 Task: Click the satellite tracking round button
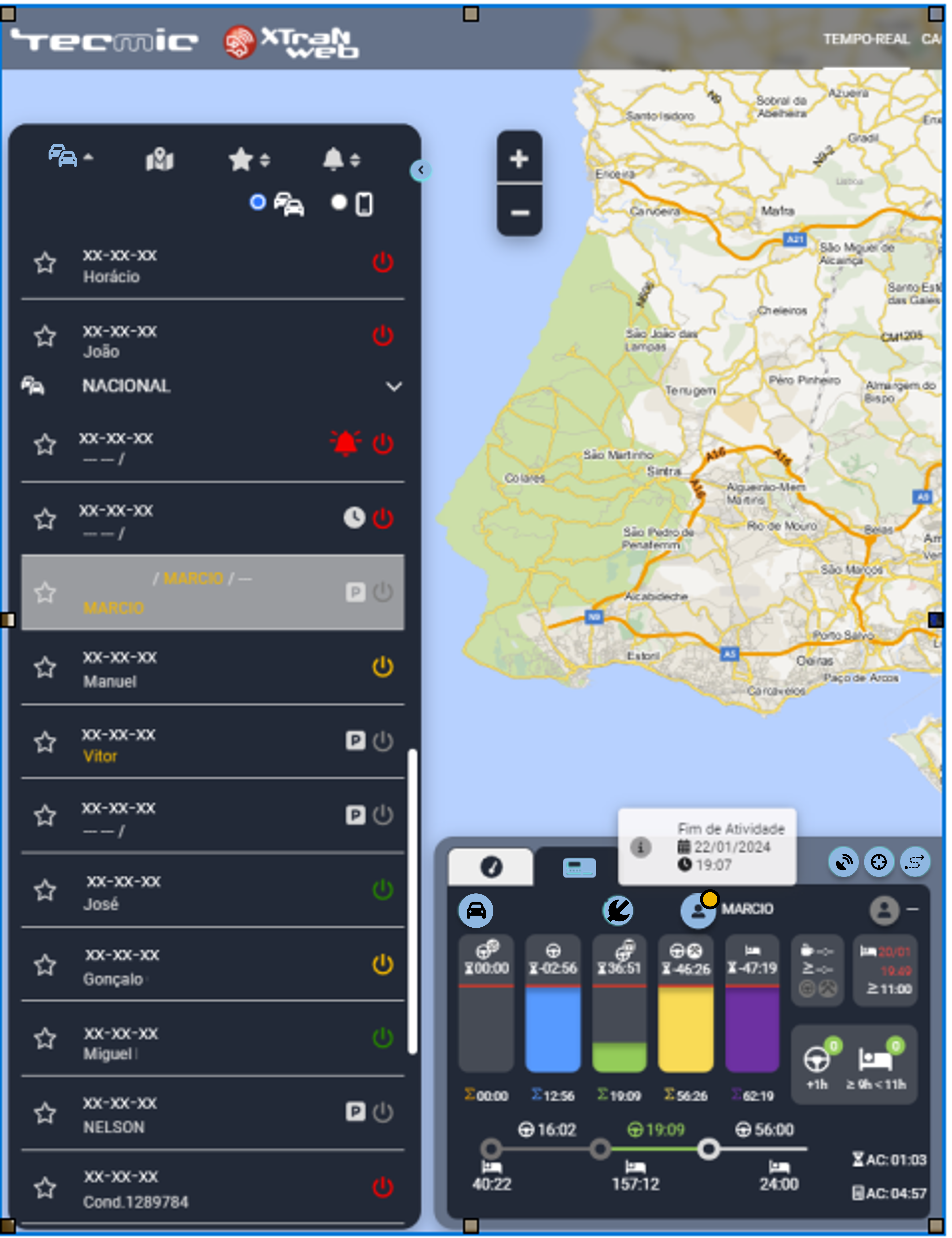point(844,862)
